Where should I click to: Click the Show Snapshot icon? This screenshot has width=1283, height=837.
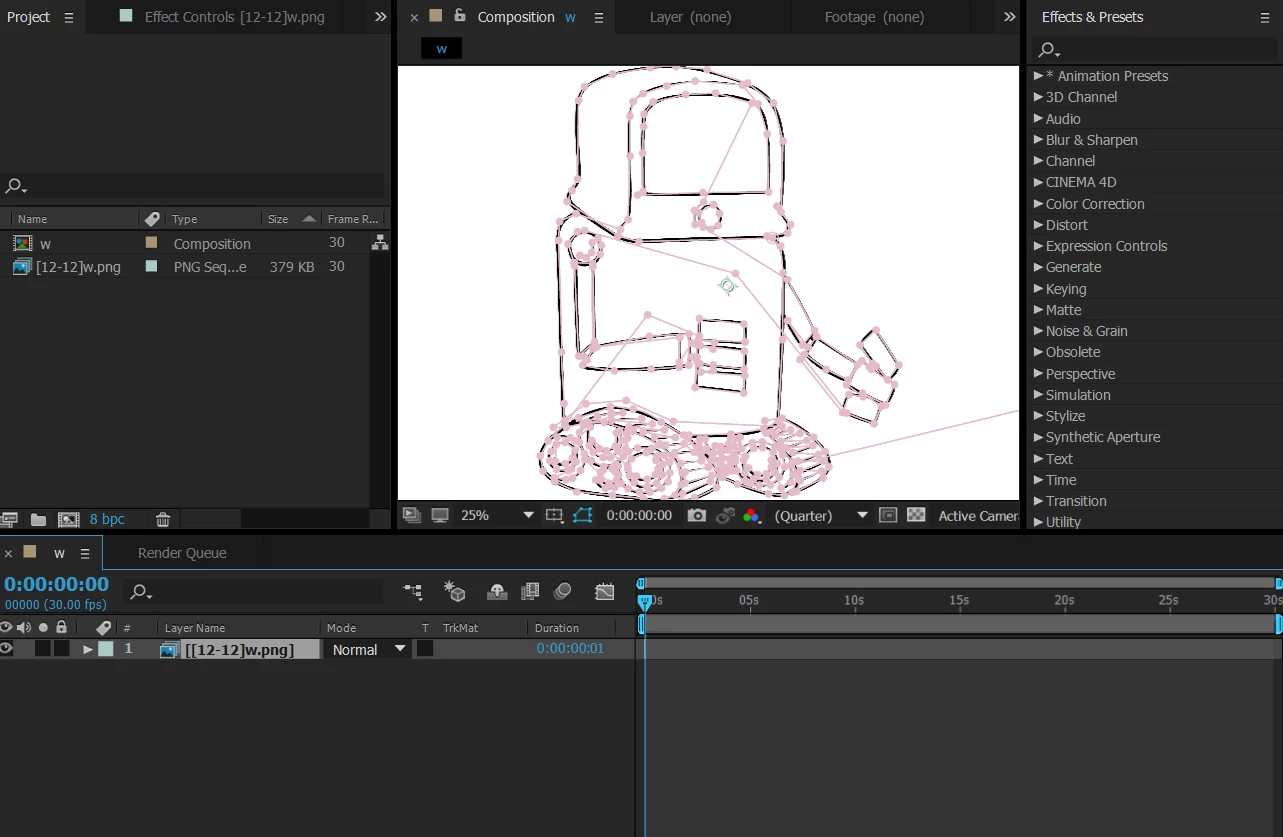[x=725, y=515]
